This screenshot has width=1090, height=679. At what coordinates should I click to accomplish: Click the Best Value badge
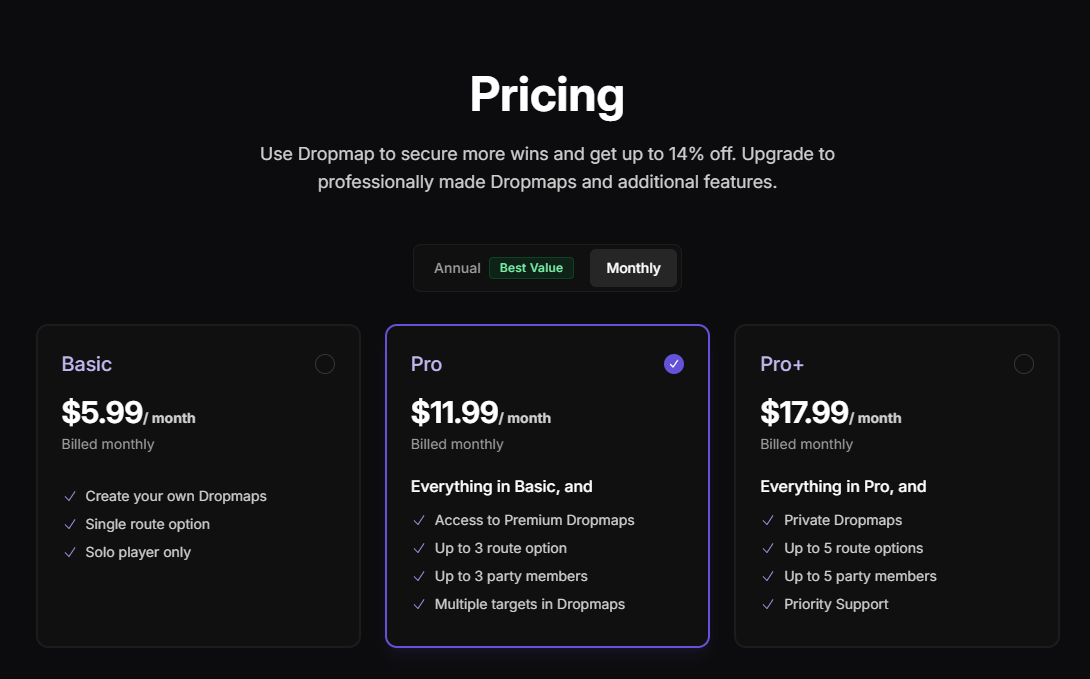point(531,268)
